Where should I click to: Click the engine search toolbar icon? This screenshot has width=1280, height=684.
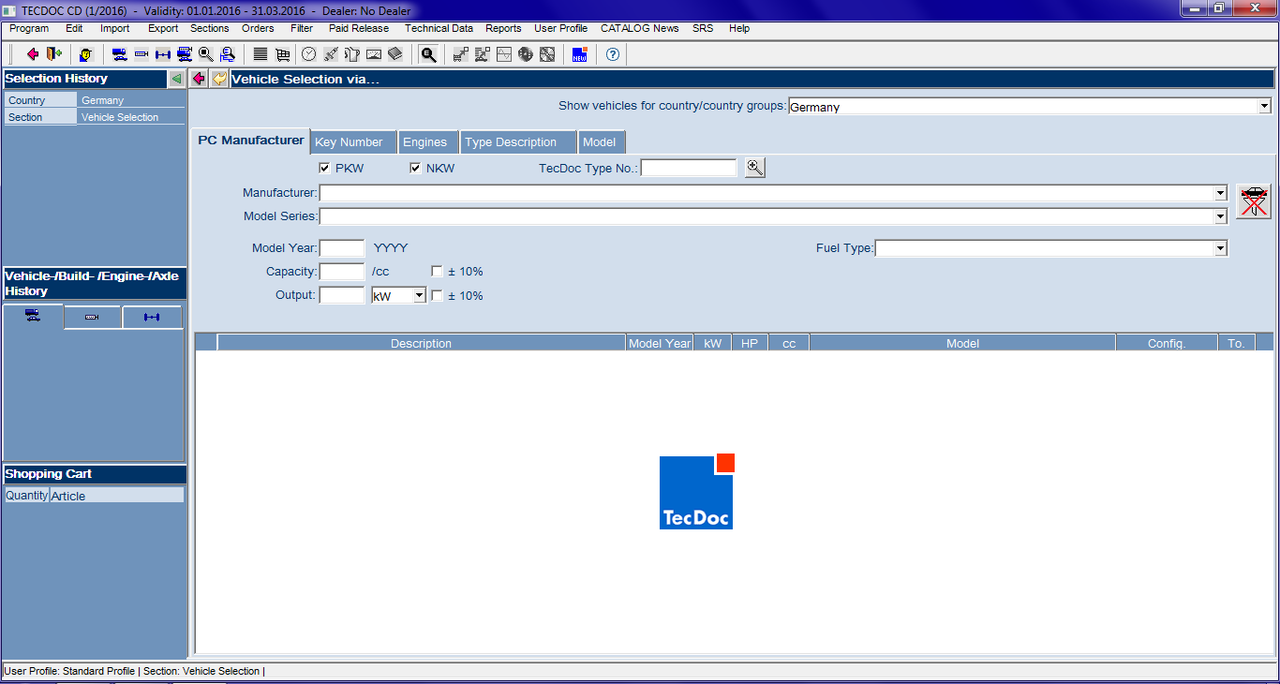click(141, 54)
